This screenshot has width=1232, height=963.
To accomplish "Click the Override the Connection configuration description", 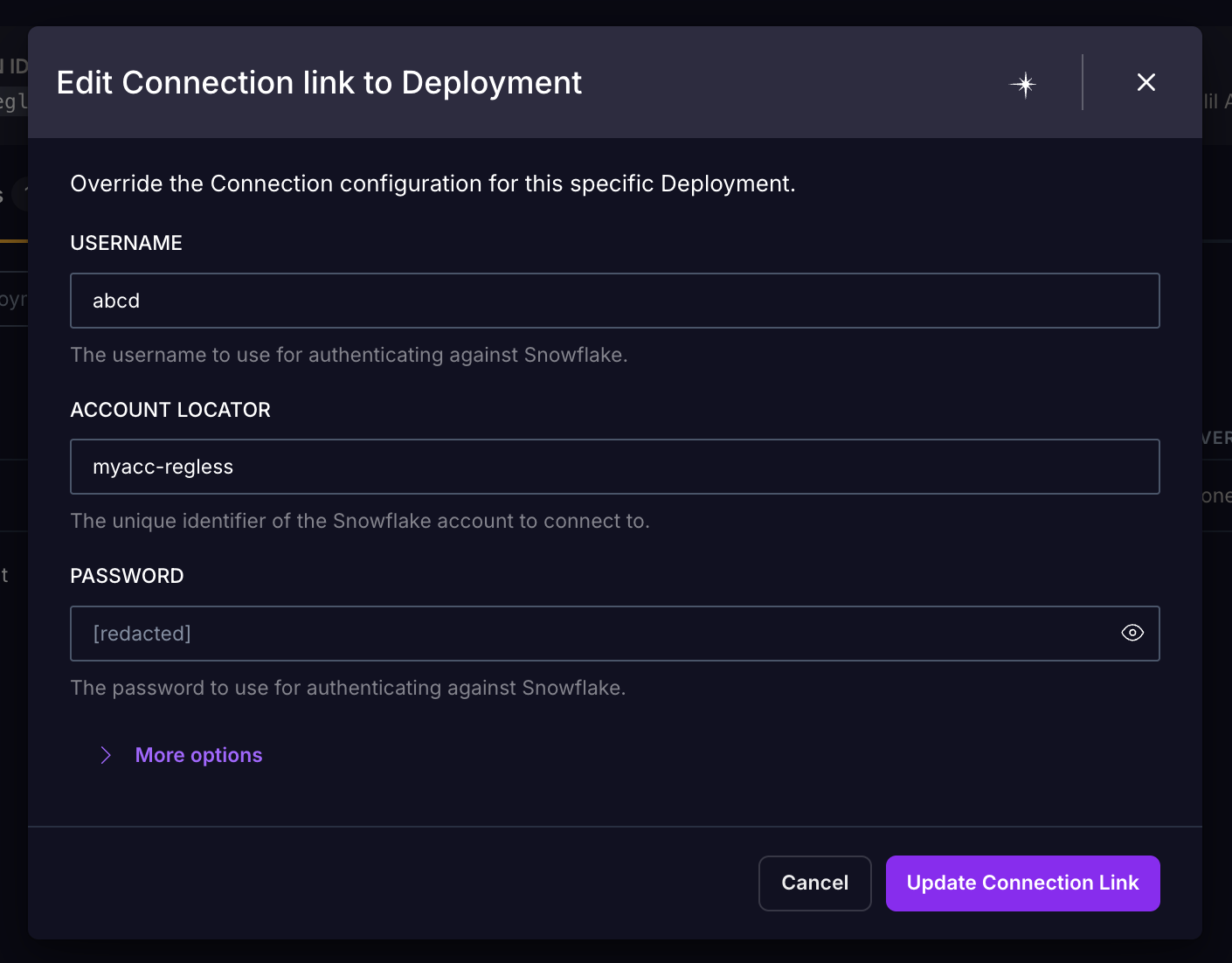I will (x=433, y=184).
